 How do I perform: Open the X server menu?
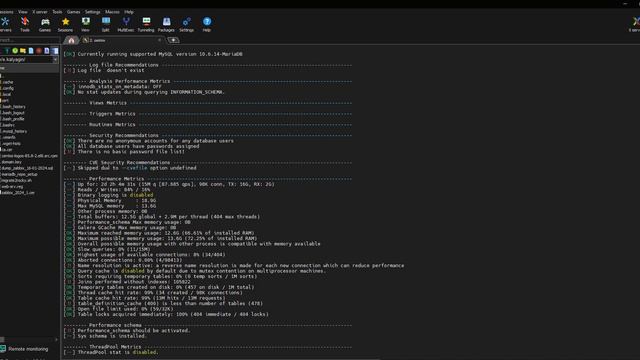tap(40, 12)
